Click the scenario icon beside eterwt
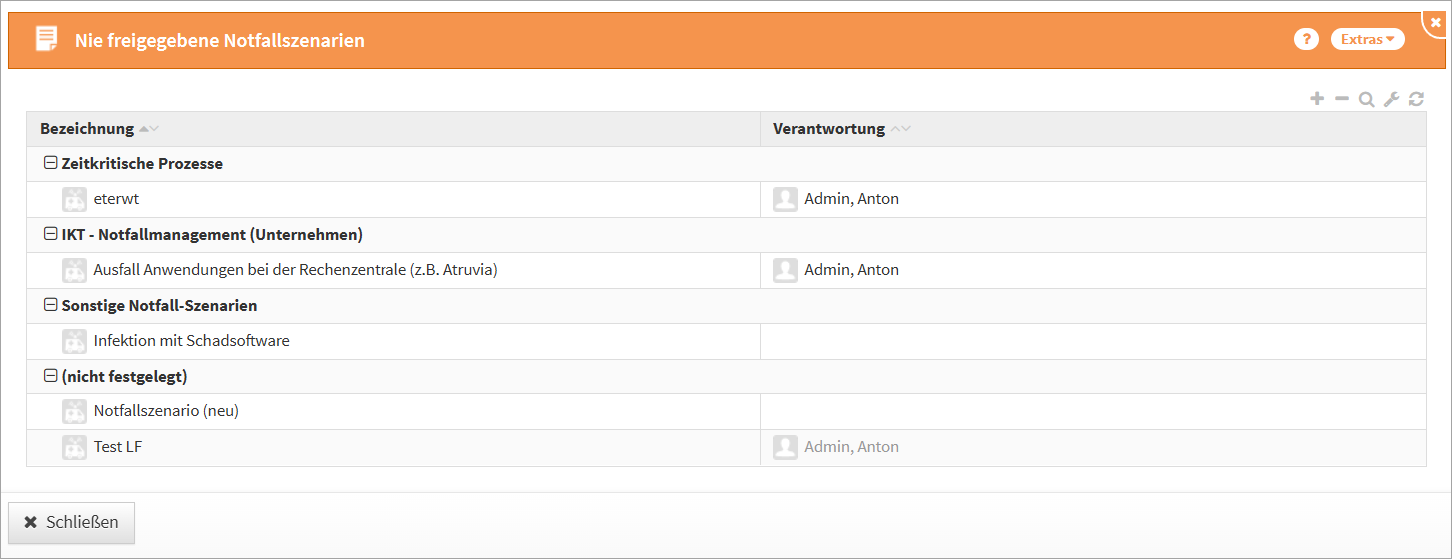This screenshot has height=559, width=1452. point(74,199)
